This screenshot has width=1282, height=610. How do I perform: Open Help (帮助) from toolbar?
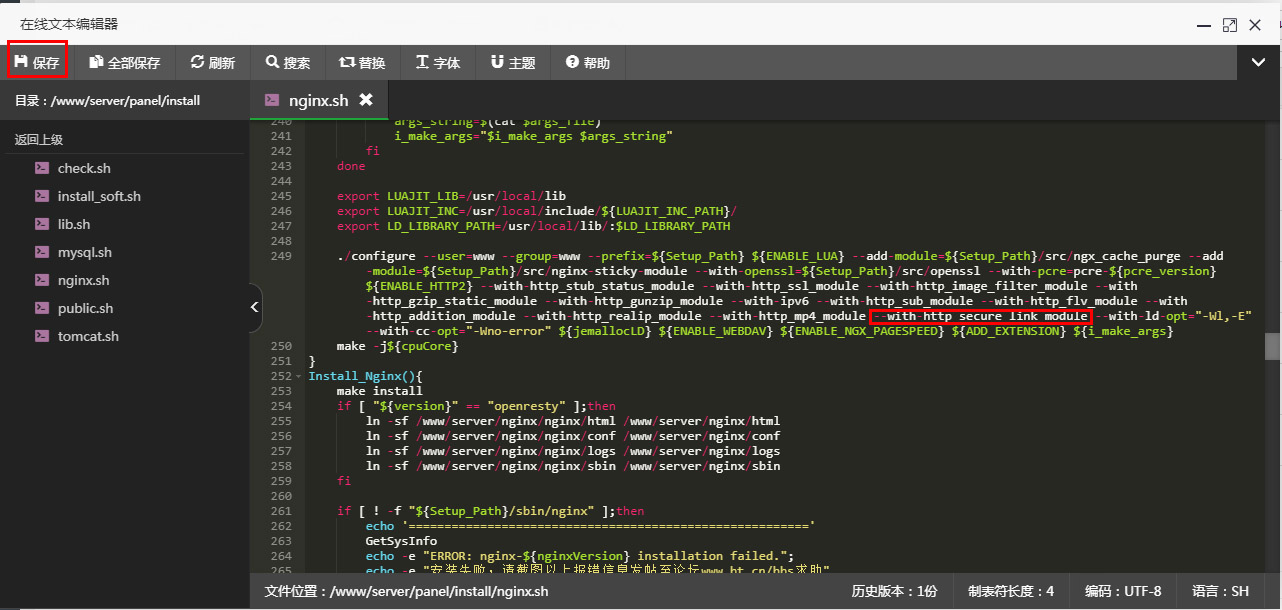pyautogui.click(x=588, y=62)
